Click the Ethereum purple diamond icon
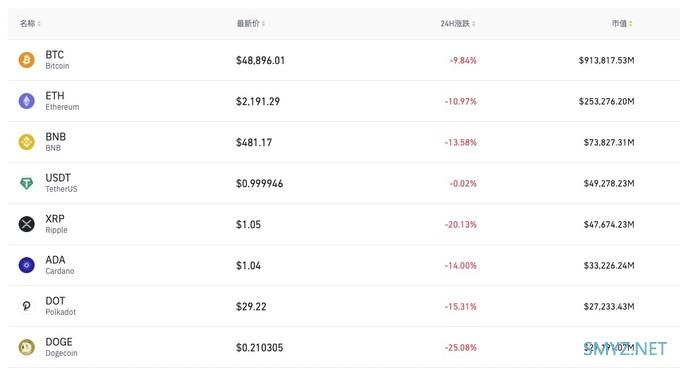Image resolution: width=680 pixels, height=368 pixels. [26, 101]
